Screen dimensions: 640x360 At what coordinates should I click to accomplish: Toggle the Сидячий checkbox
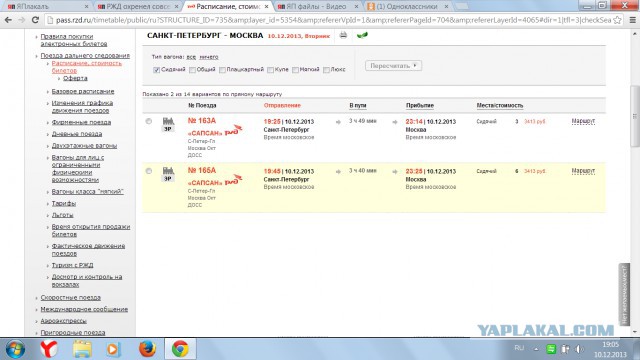coord(156,70)
